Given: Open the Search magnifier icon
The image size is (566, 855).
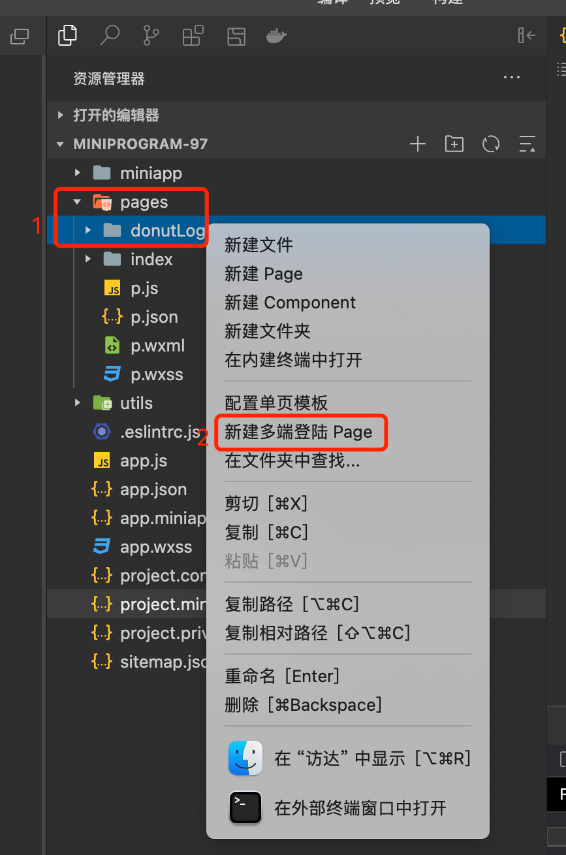Looking at the screenshot, I should [x=110, y=36].
